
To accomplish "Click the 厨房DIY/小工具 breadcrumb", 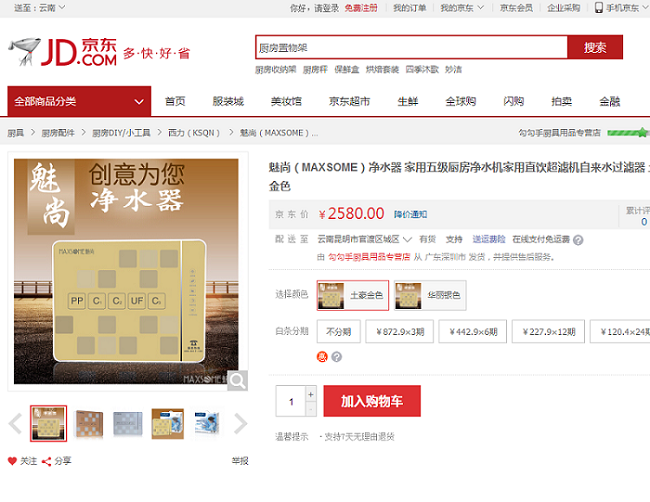I will coord(121,133).
